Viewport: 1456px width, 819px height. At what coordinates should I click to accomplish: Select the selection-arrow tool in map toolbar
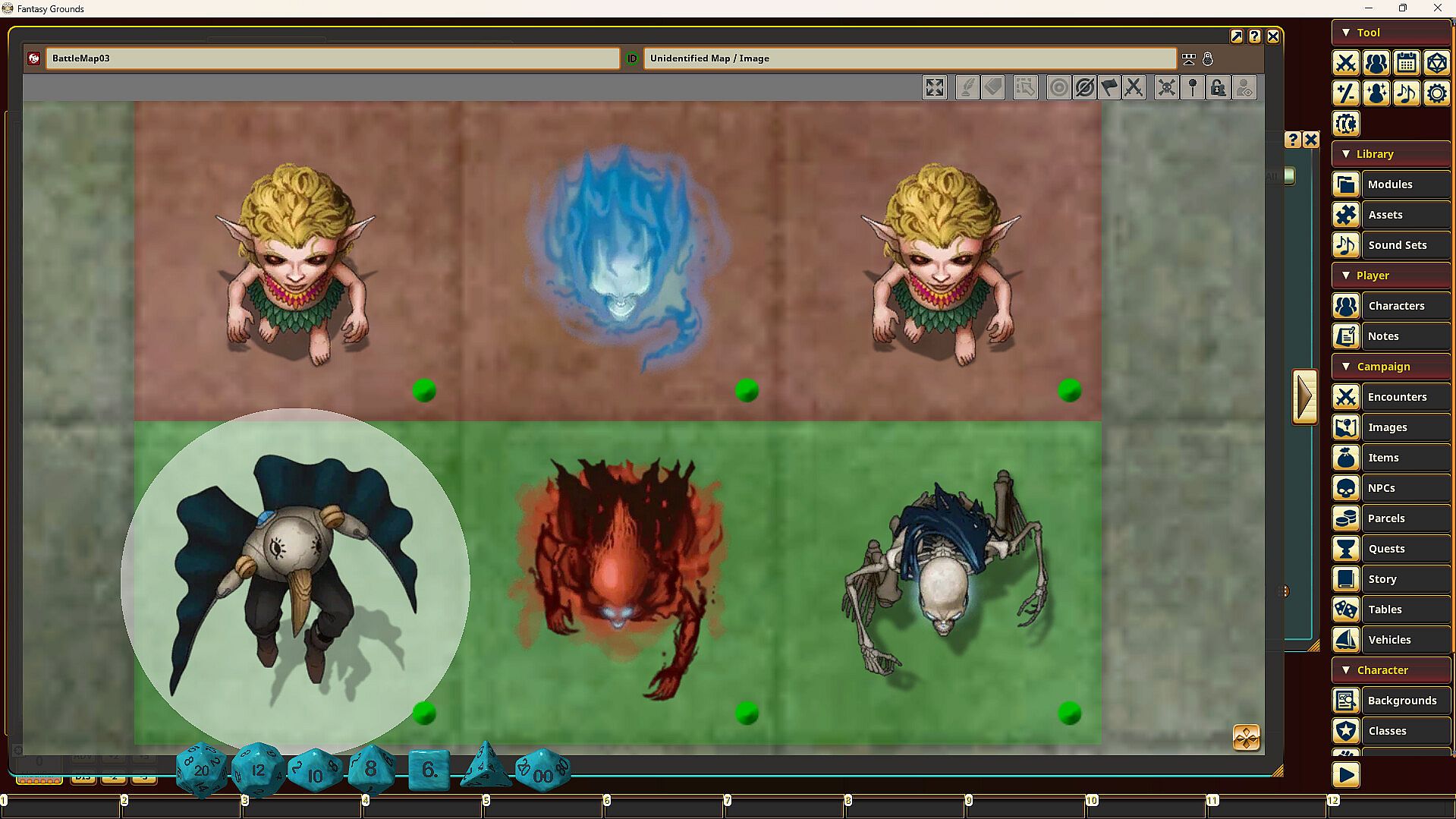click(x=1025, y=88)
